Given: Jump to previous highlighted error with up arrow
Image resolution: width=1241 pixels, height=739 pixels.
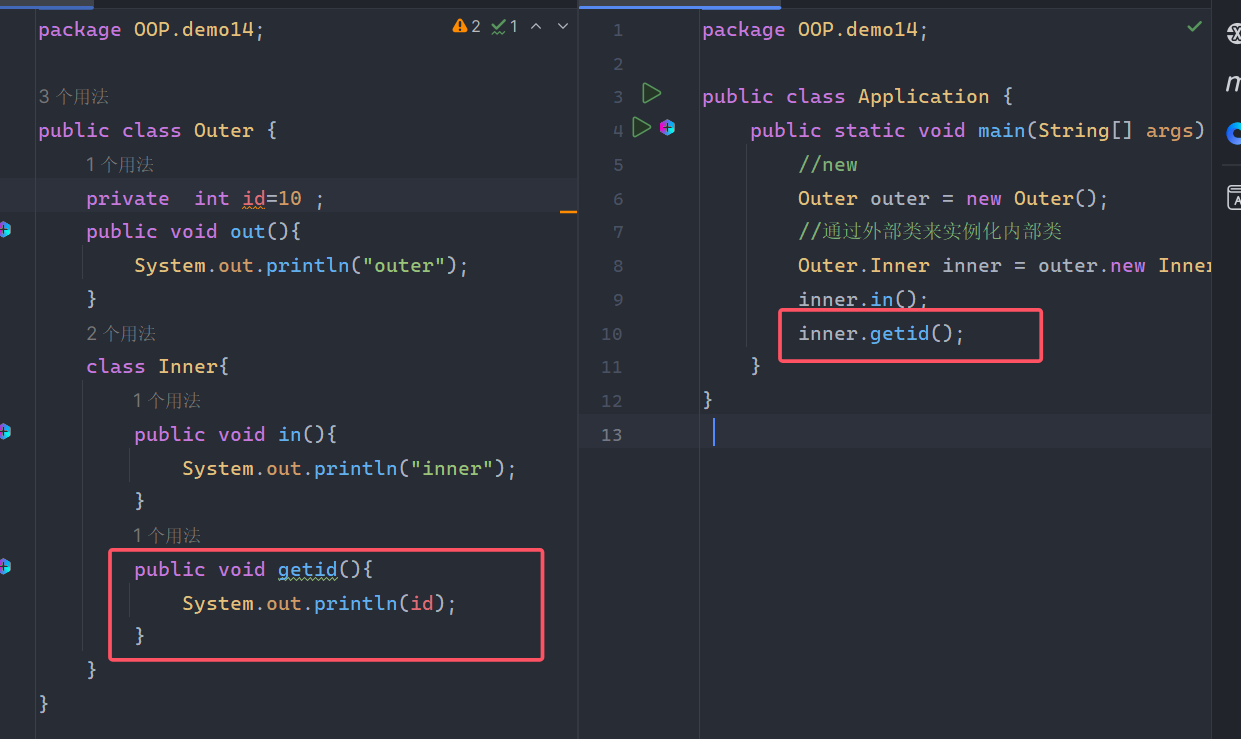Looking at the screenshot, I should click(536, 26).
